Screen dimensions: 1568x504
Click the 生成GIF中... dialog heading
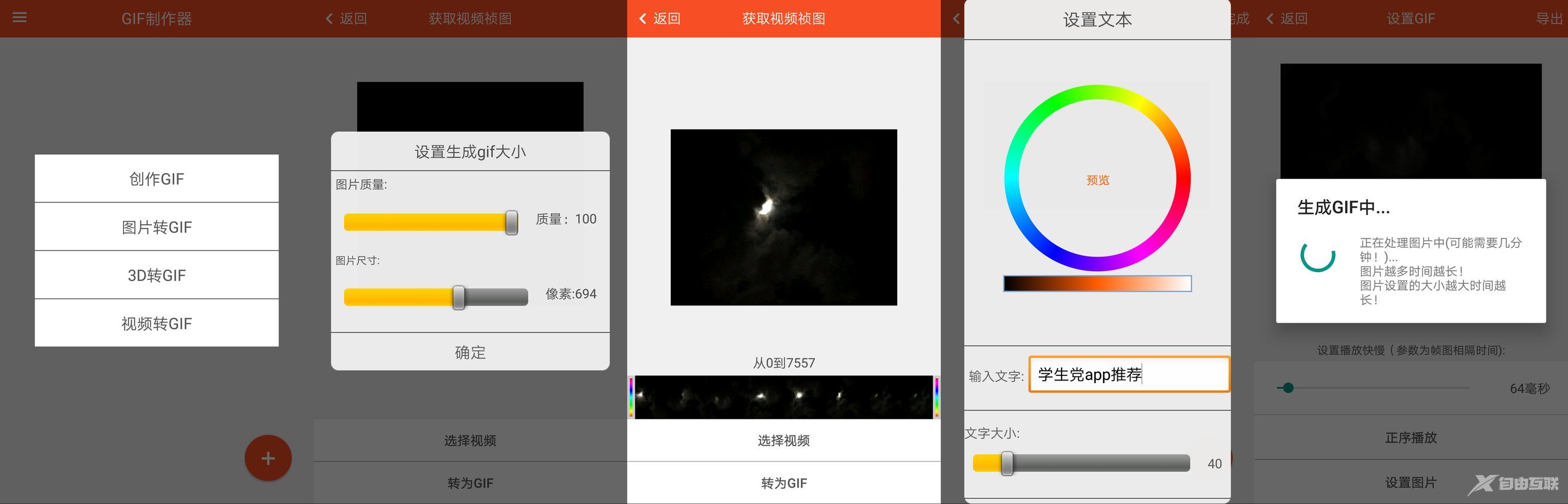pyautogui.click(x=1343, y=207)
